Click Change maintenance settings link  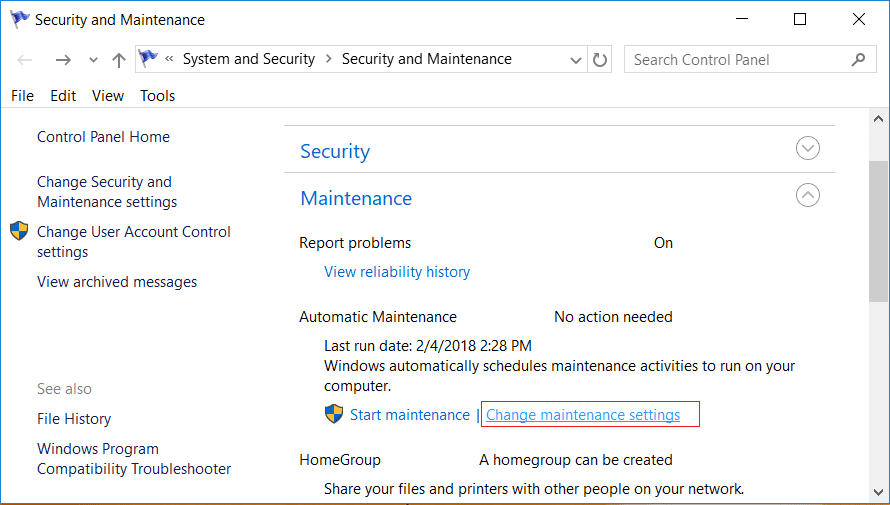pyautogui.click(x=583, y=415)
